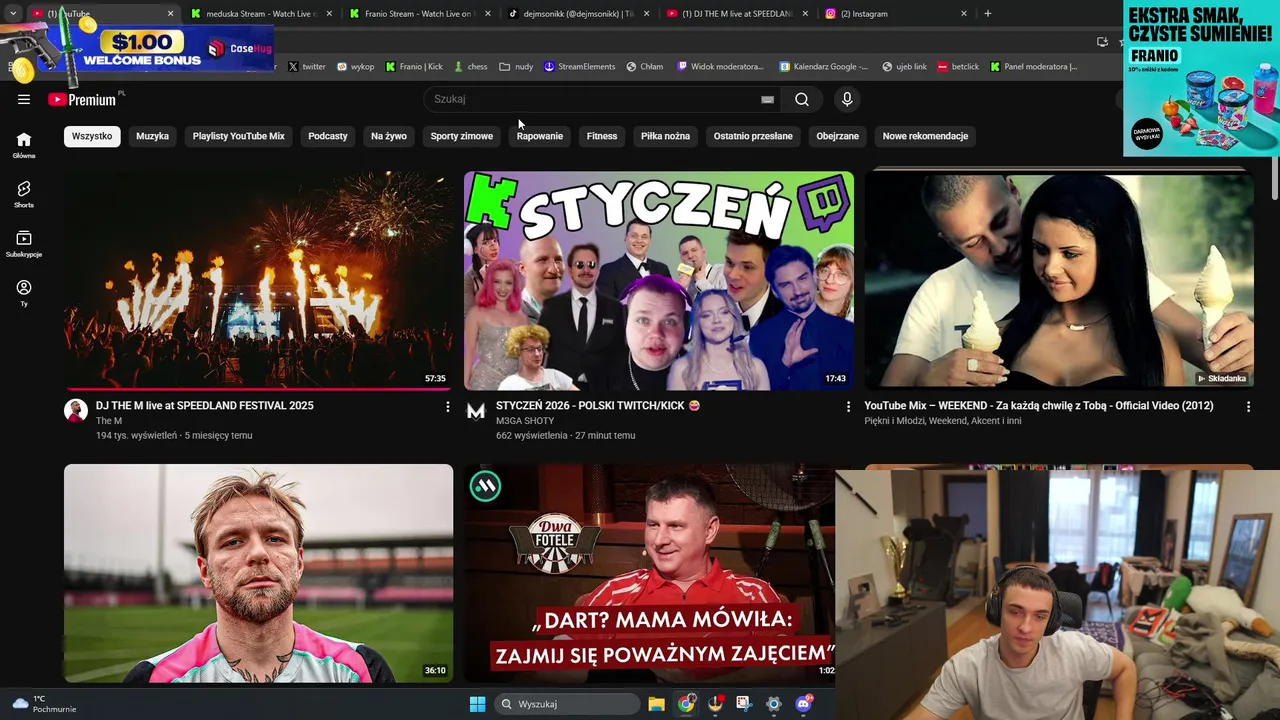The width and height of the screenshot is (1280, 720).
Task: Open Windows Start menu
Action: coord(477,704)
